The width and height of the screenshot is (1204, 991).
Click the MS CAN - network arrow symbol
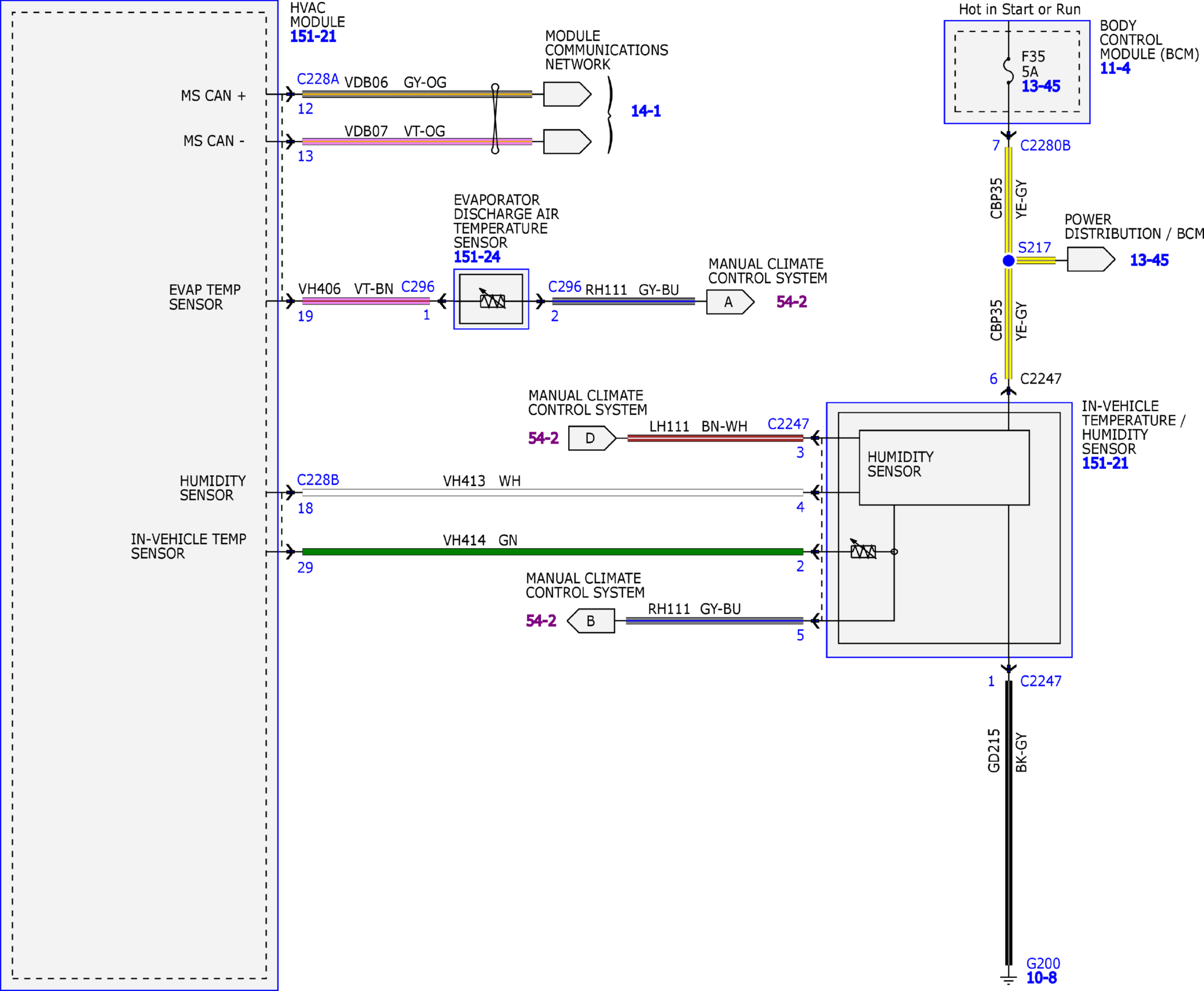[x=567, y=142]
